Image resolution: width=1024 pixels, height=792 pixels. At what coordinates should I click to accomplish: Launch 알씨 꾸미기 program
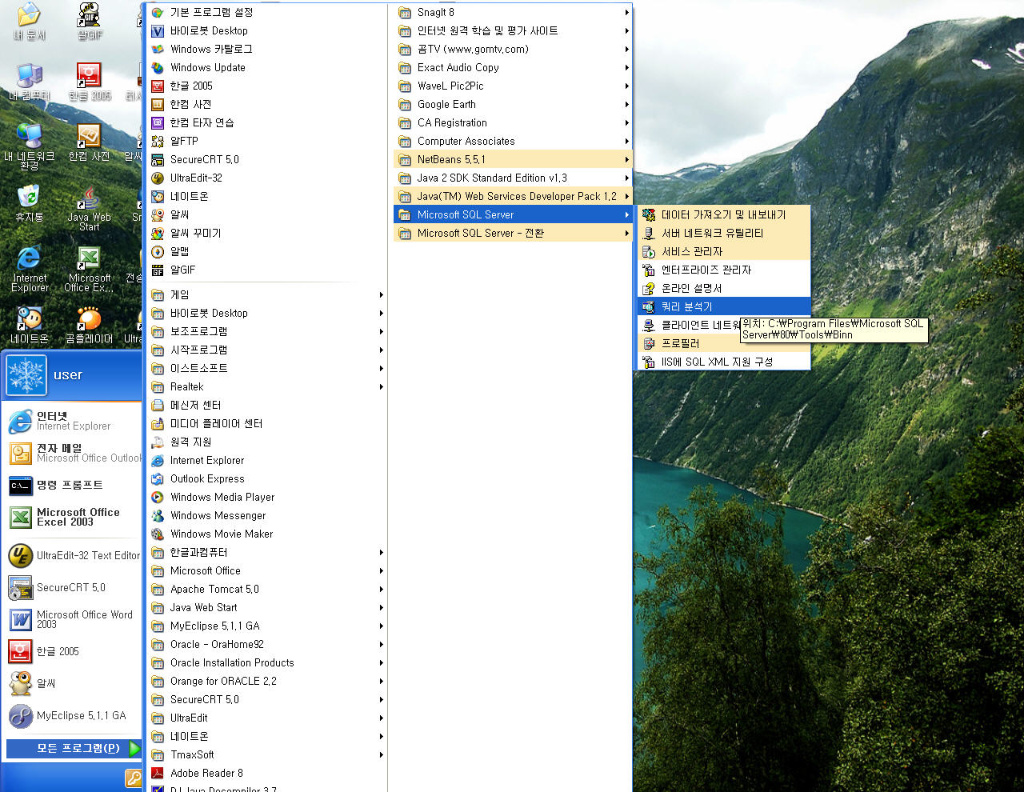[266, 233]
